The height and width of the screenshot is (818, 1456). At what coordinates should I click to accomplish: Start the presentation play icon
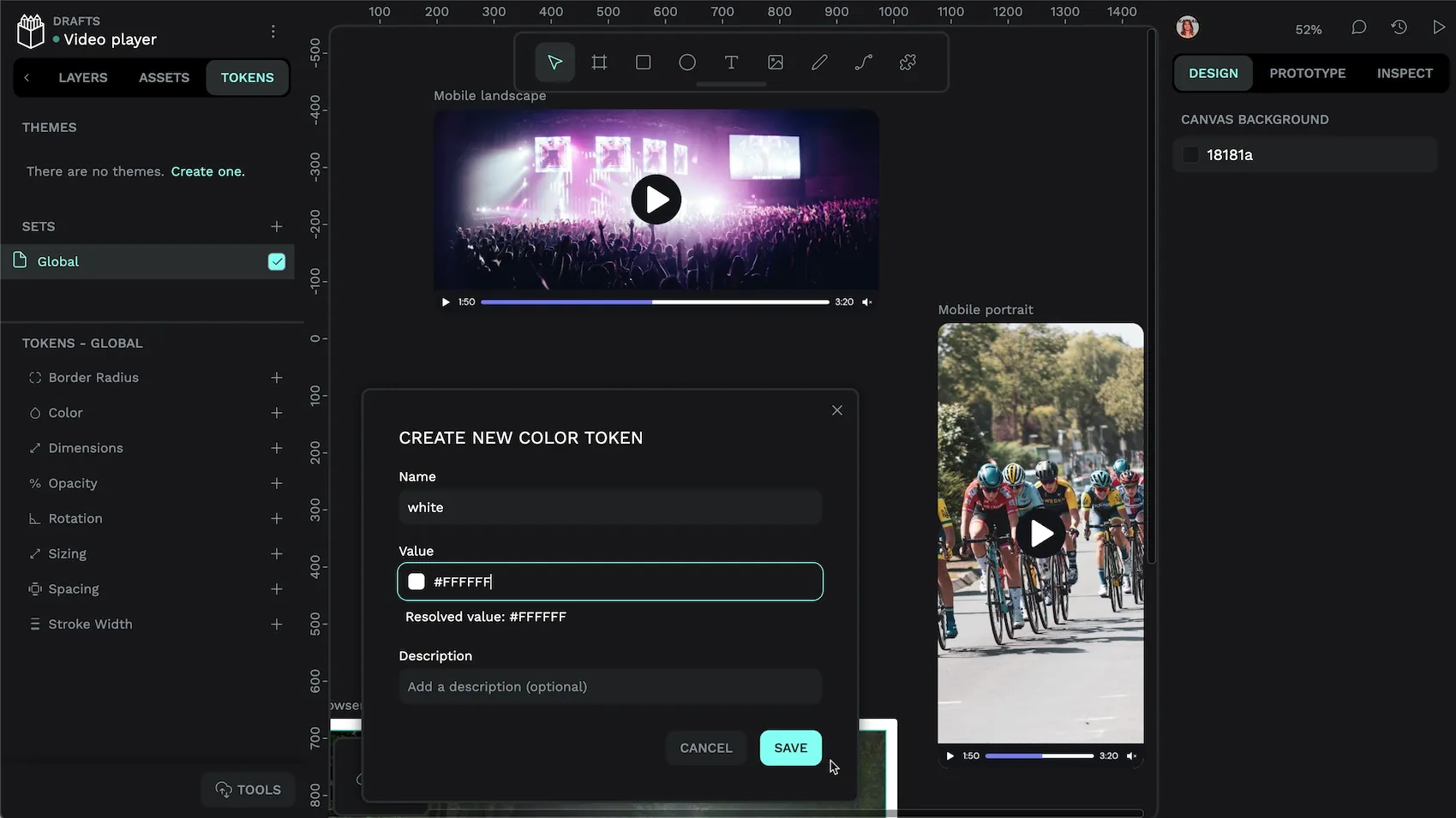click(x=1438, y=27)
